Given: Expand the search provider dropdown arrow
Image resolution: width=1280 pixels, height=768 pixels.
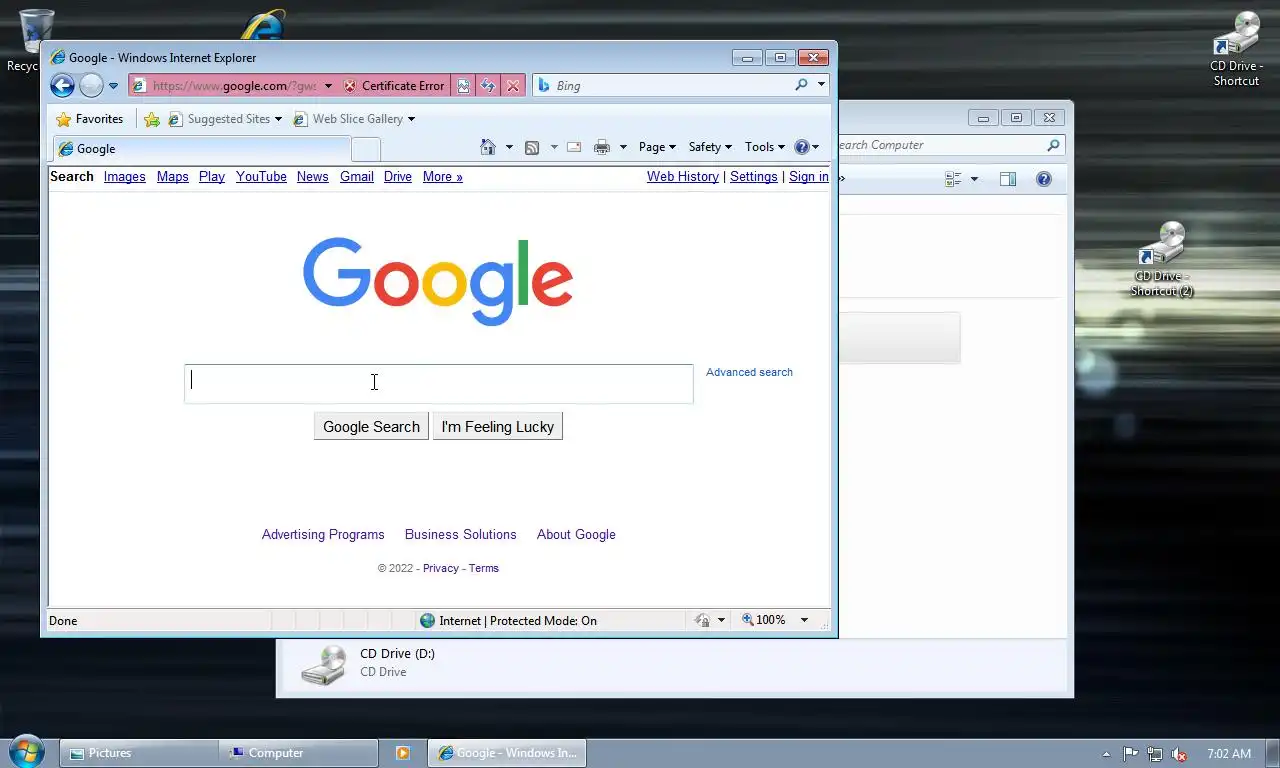Looking at the screenshot, I should point(821,85).
